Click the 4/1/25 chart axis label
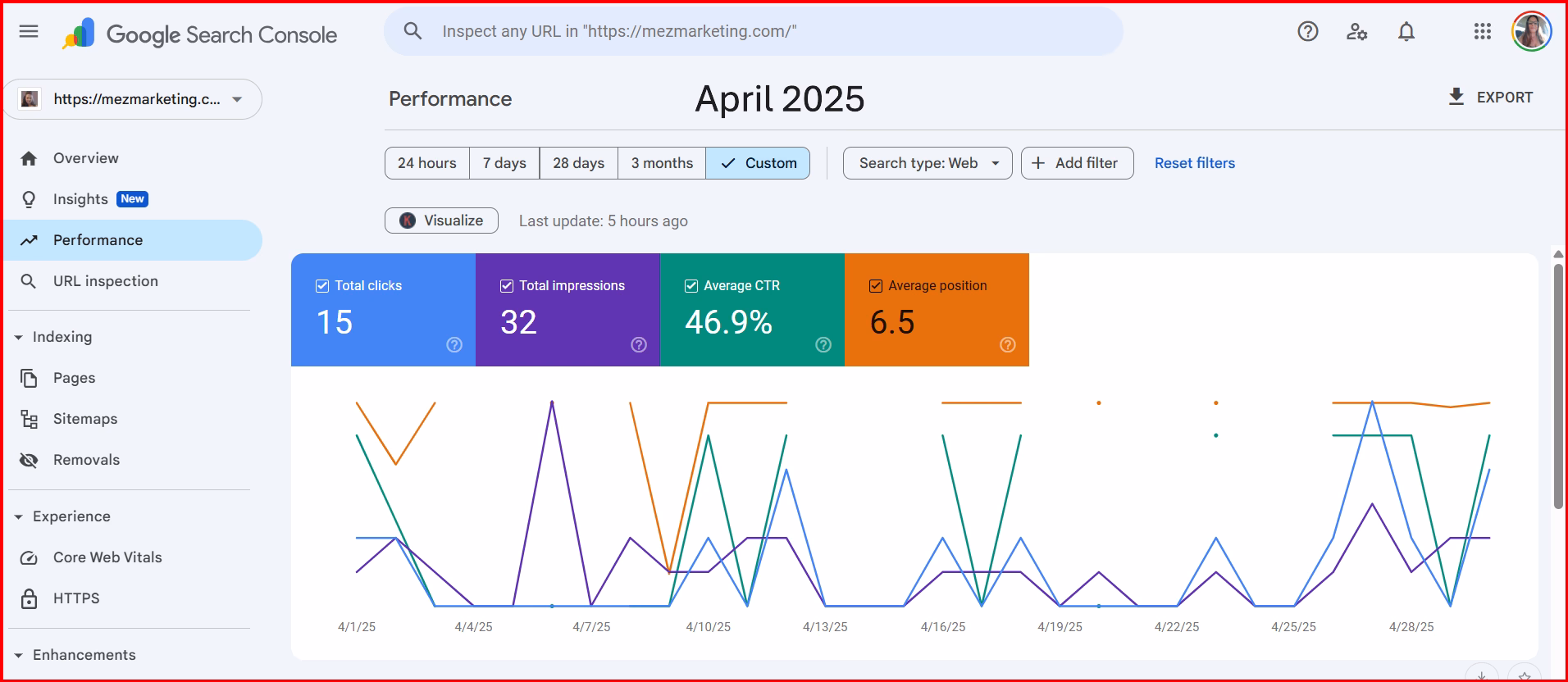The image size is (1568, 682). click(357, 627)
